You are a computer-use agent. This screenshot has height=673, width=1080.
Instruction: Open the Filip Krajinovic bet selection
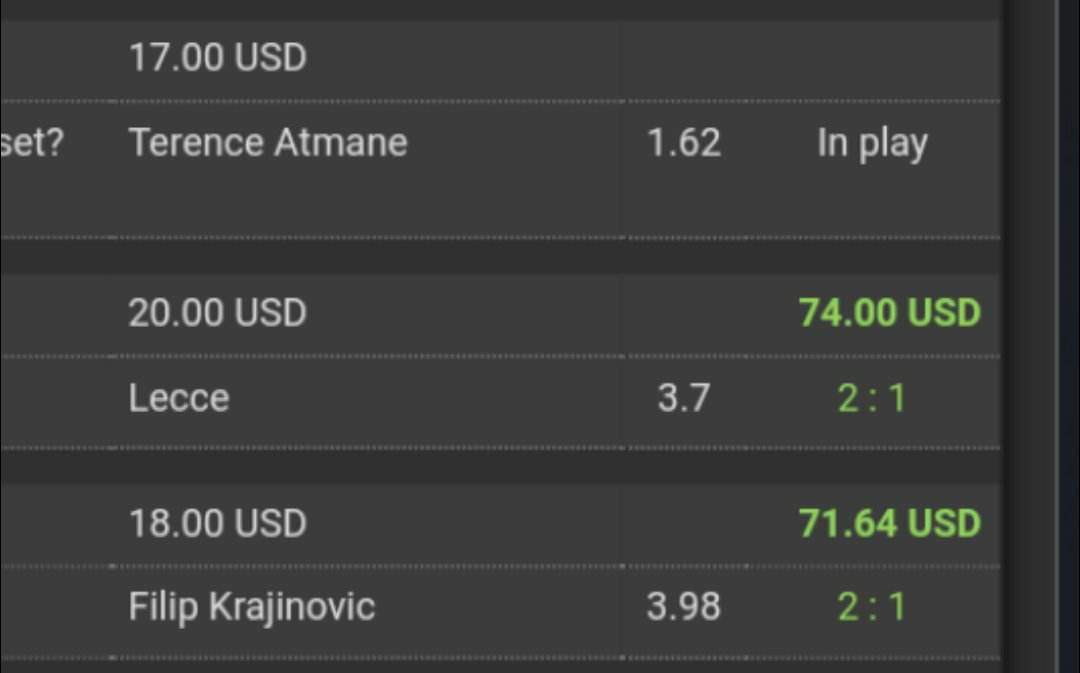(x=252, y=607)
